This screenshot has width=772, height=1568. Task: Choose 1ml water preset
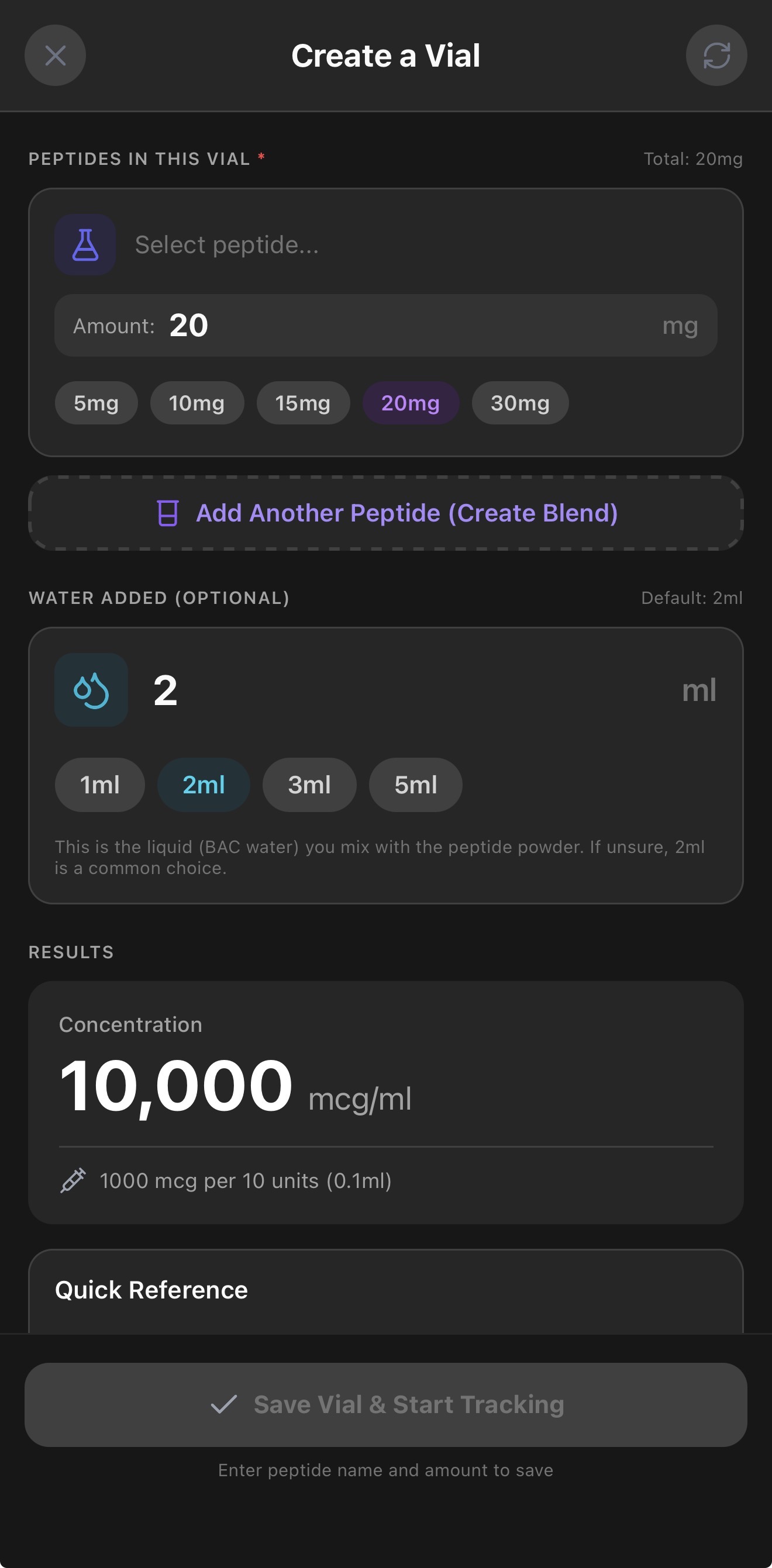[100, 785]
